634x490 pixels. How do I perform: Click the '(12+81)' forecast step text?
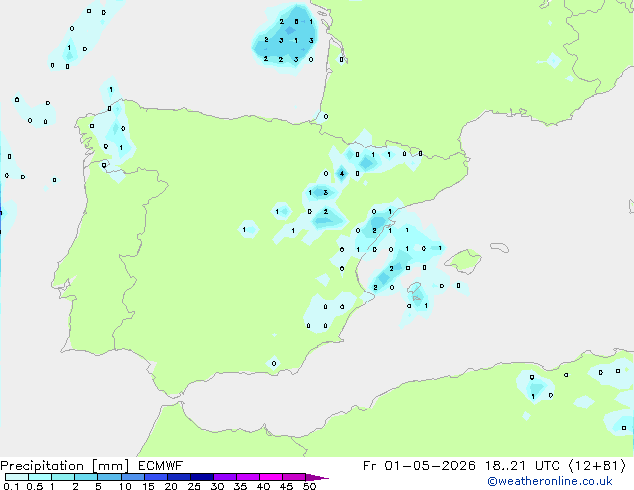[x=598, y=466]
